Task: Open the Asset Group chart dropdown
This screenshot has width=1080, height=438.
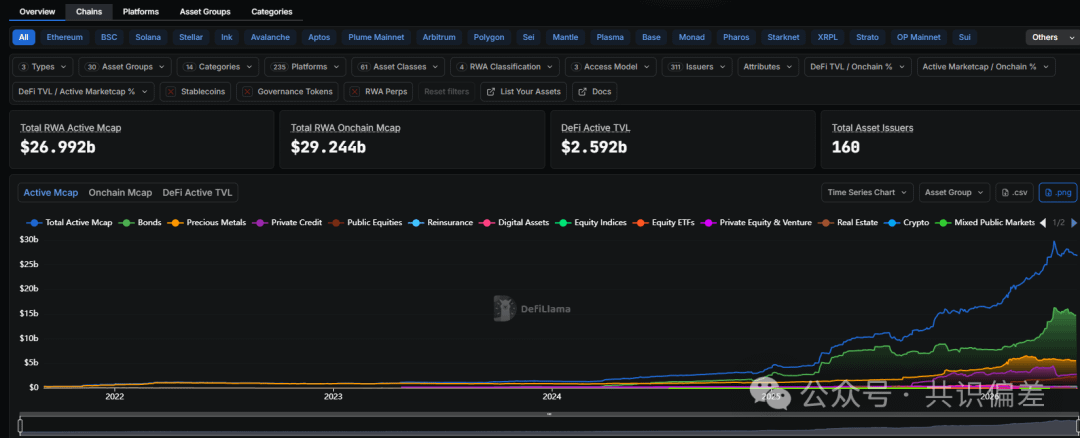Action: tap(954, 193)
